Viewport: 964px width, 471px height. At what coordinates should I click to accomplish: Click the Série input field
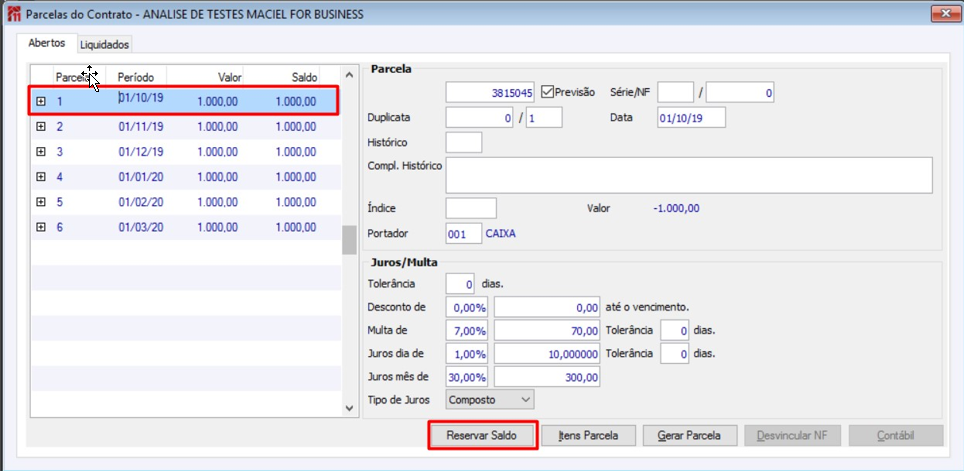click(675, 92)
